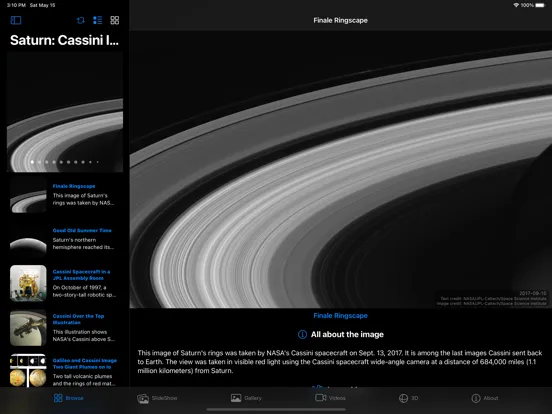Tap the refresh arrows icon
Screen dimensions: 552x414
[x=81, y=20]
